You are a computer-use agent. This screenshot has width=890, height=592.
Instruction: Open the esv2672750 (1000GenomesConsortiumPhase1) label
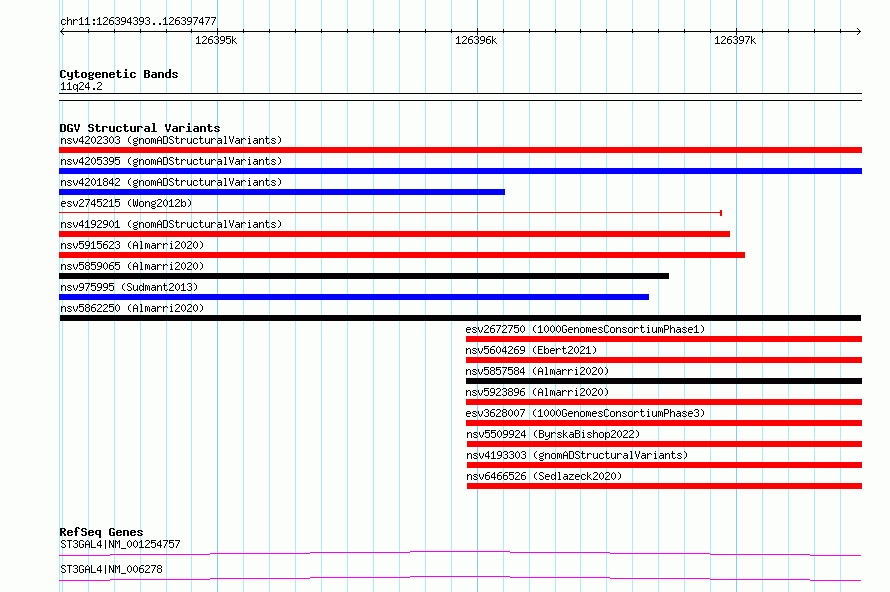click(585, 329)
